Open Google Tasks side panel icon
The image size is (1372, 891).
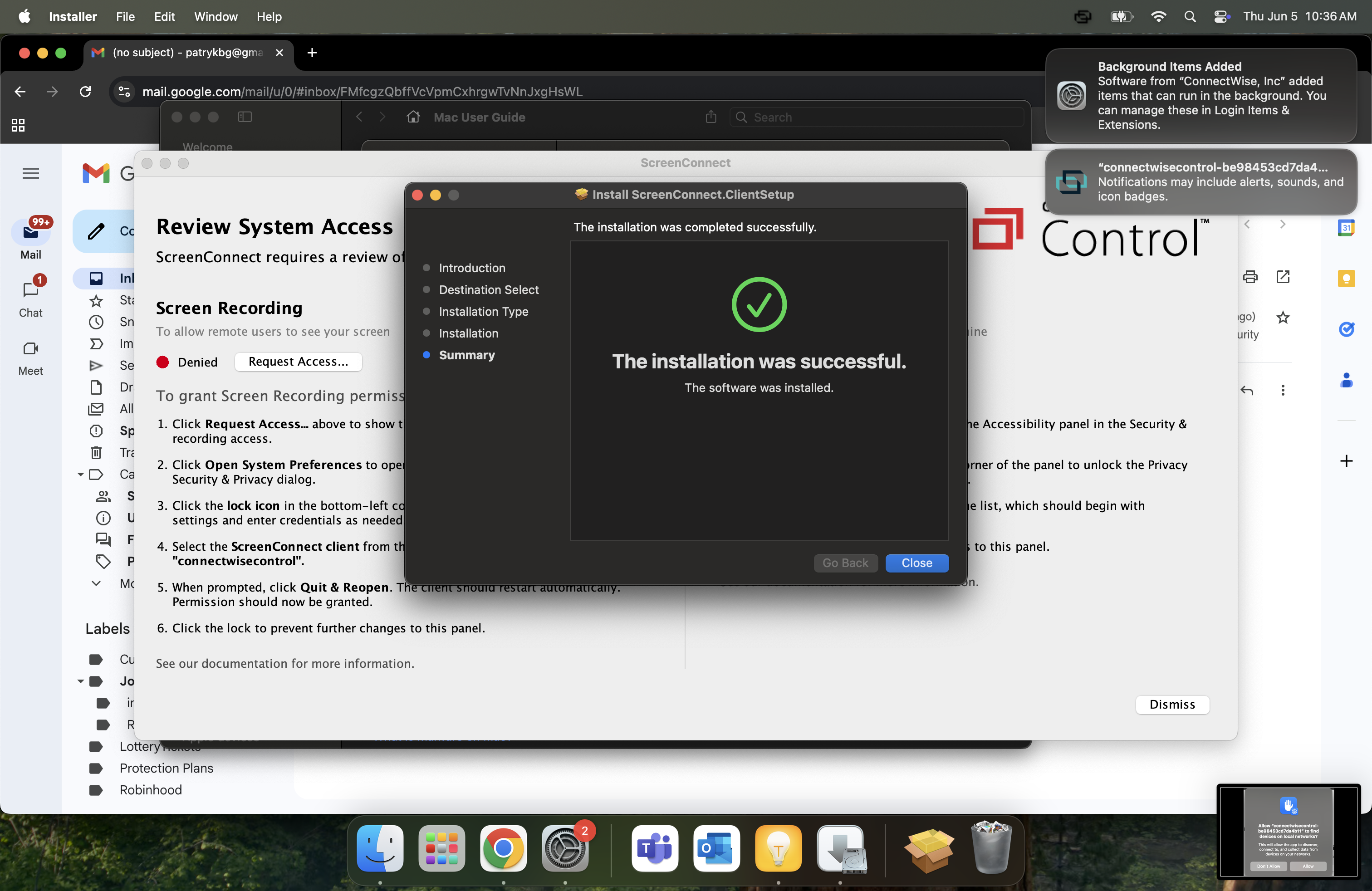pos(1346,329)
